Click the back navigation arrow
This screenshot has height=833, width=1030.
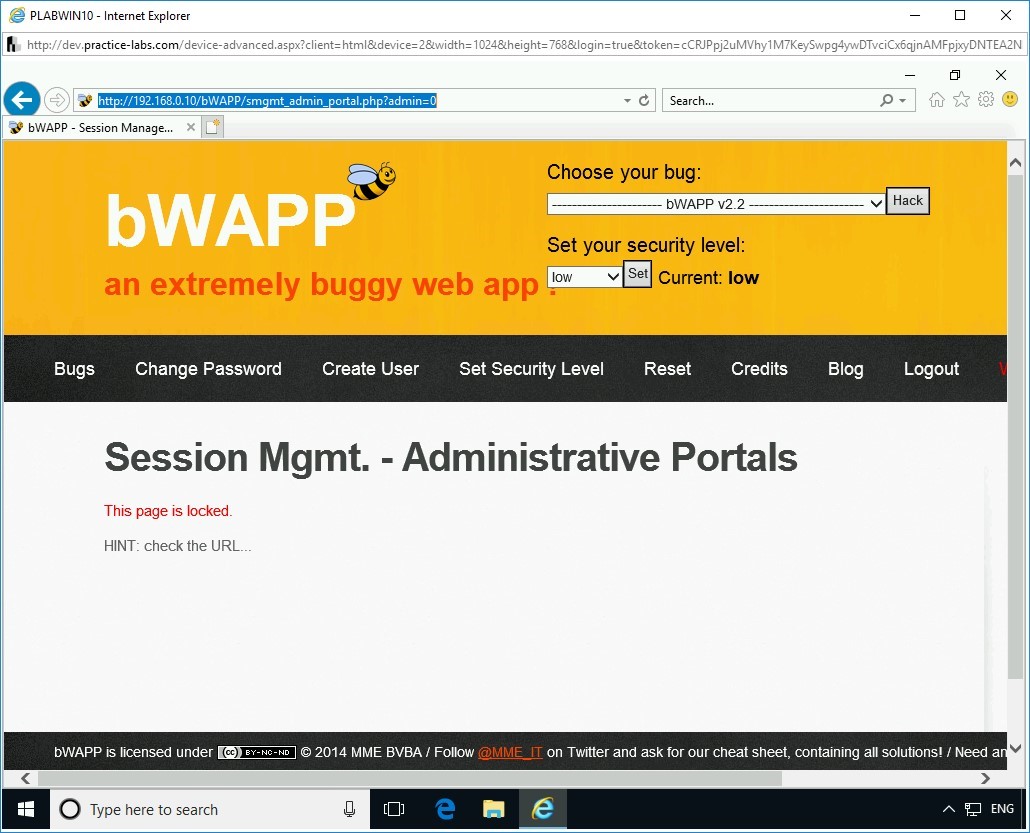[22, 99]
